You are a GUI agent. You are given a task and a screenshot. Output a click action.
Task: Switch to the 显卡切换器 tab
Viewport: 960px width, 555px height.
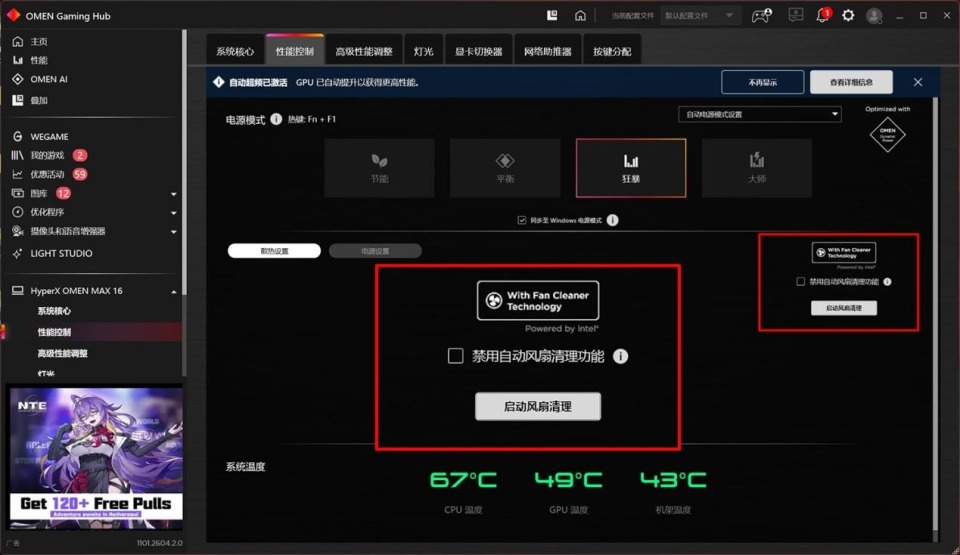pyautogui.click(x=478, y=51)
